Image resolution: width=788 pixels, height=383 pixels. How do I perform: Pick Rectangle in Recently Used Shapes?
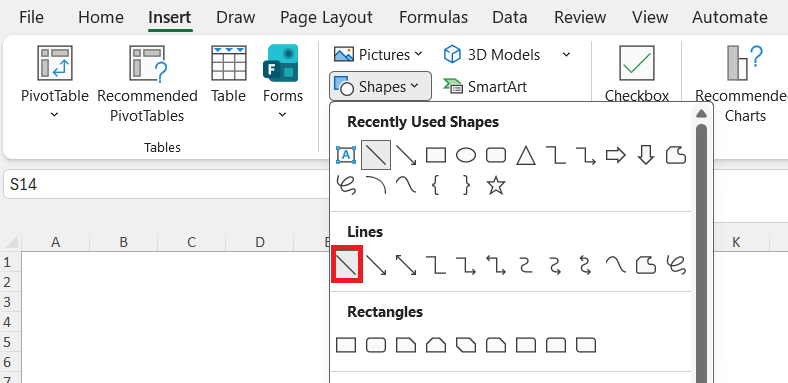click(436, 156)
